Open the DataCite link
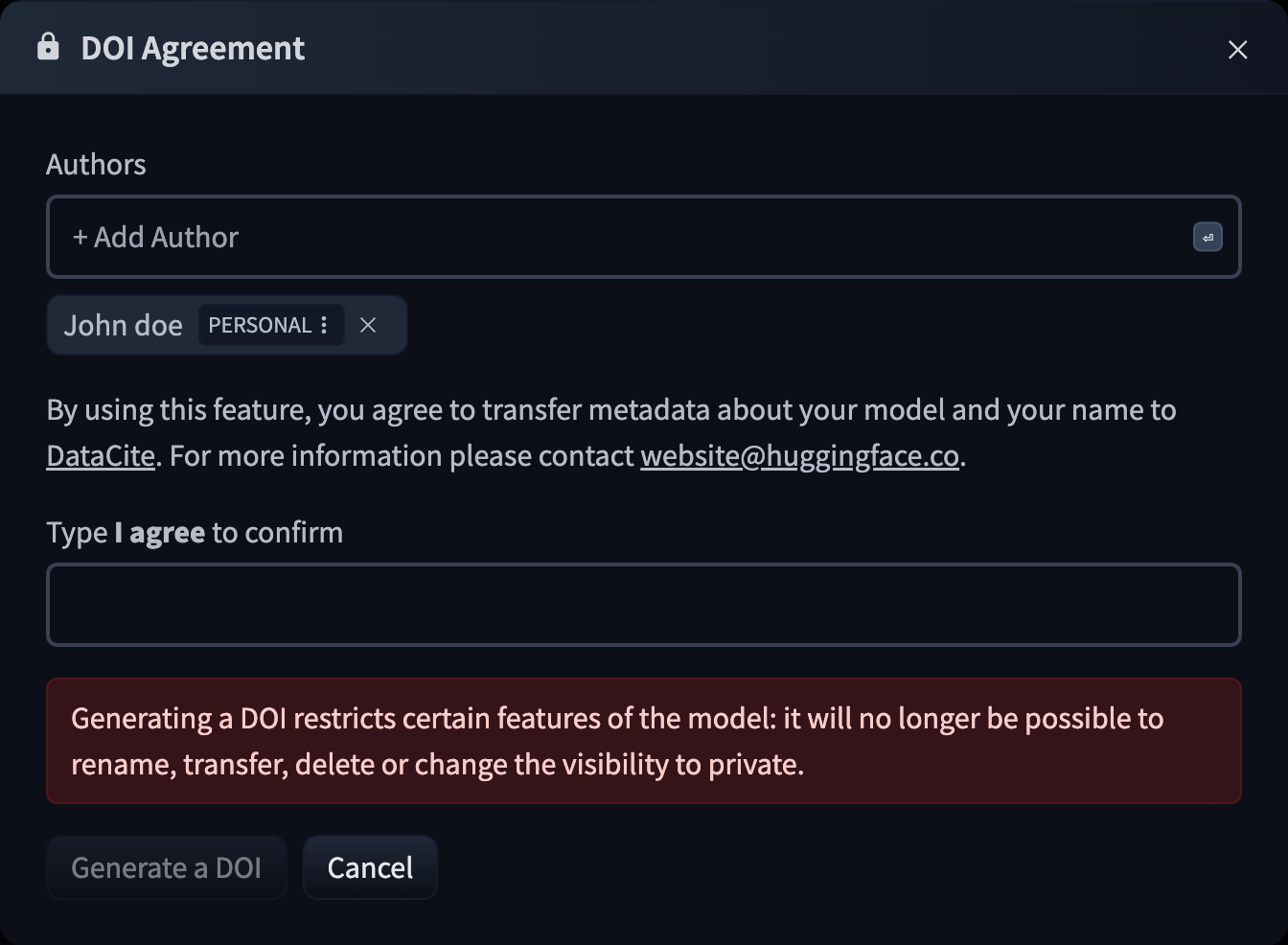The image size is (1288, 945). [x=101, y=456]
